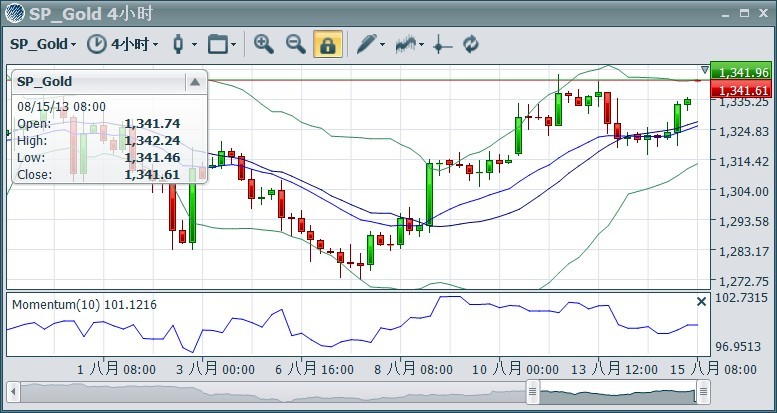The height and width of the screenshot is (413, 777).
Task: Refresh the chart data
Action: (471, 44)
